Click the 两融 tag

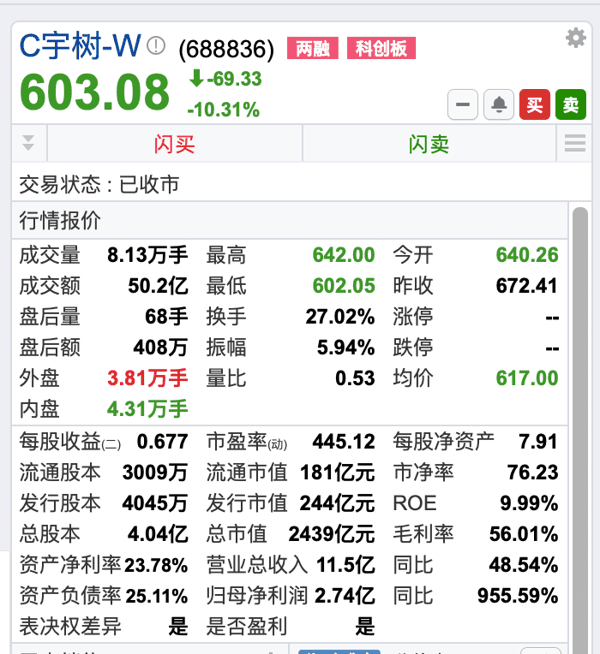[313, 48]
